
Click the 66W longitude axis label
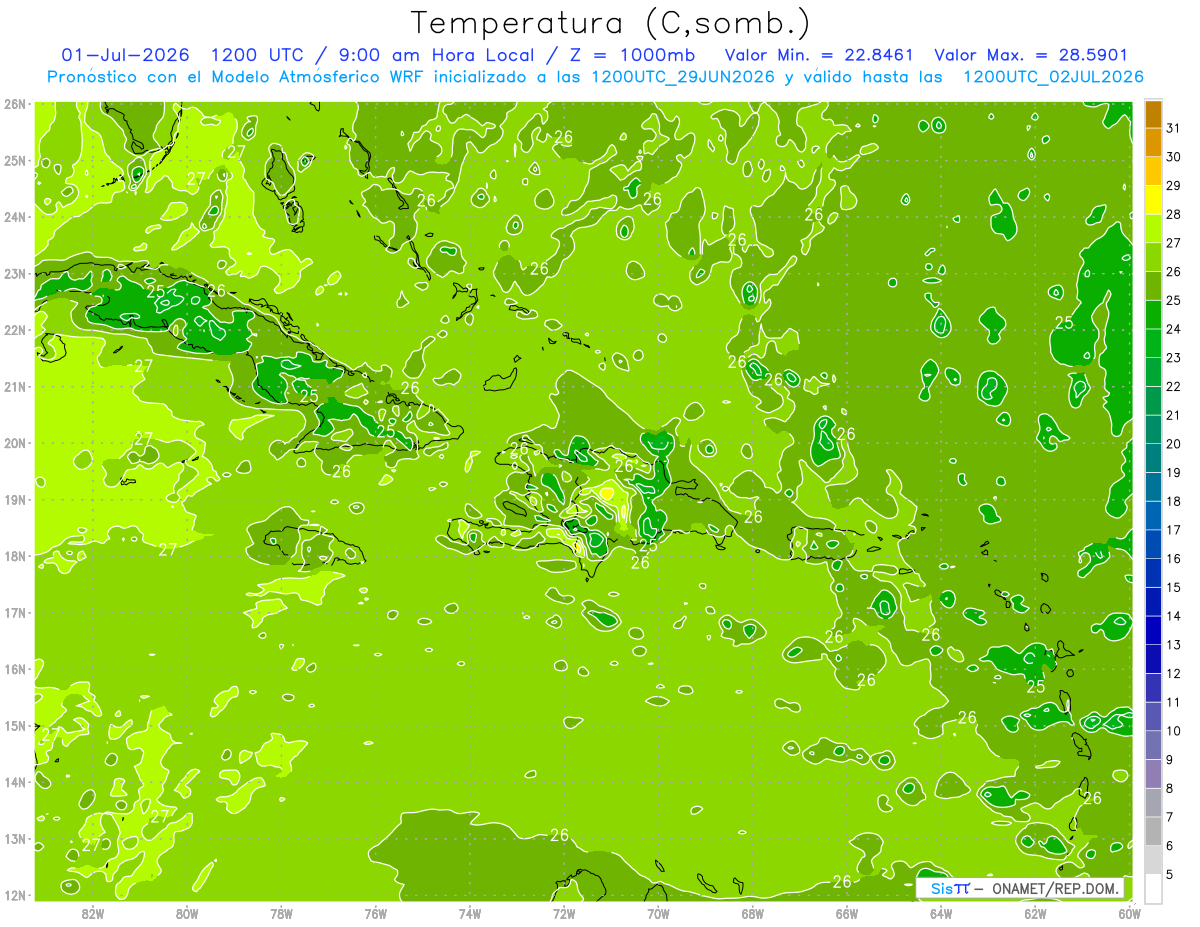click(x=847, y=912)
